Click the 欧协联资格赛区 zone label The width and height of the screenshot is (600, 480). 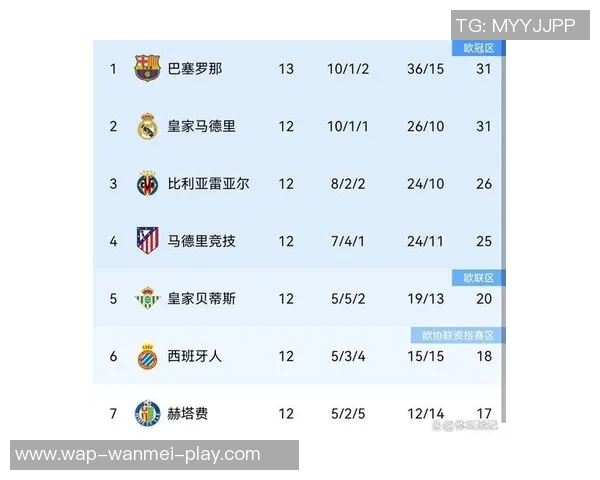pos(457,335)
